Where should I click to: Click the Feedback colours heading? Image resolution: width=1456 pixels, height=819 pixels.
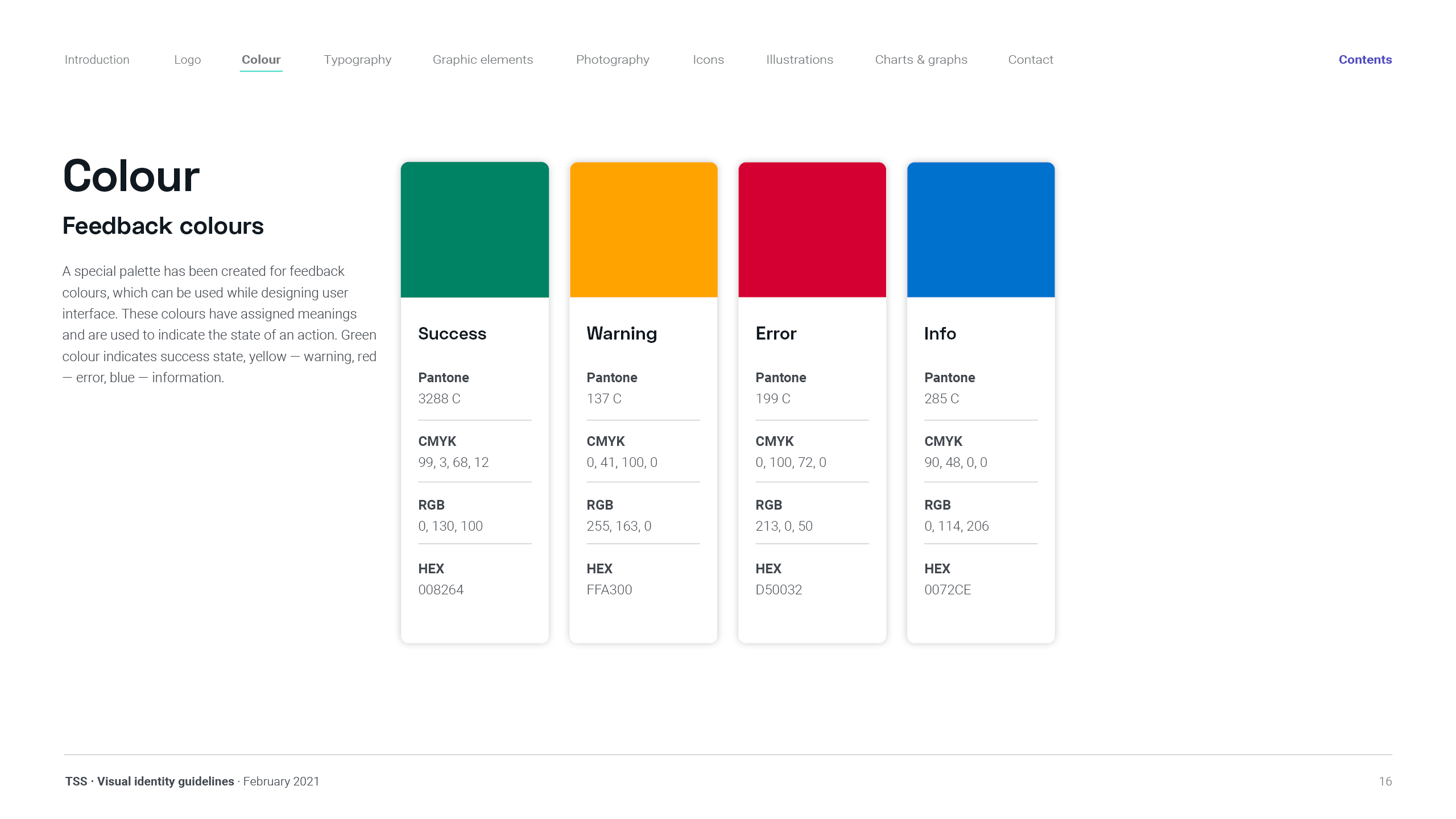click(x=163, y=226)
